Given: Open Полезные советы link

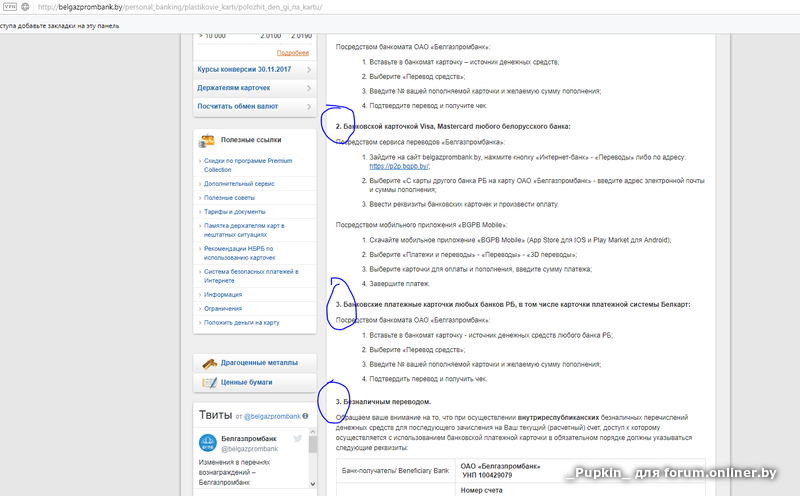Looking at the screenshot, I should [x=229, y=197].
